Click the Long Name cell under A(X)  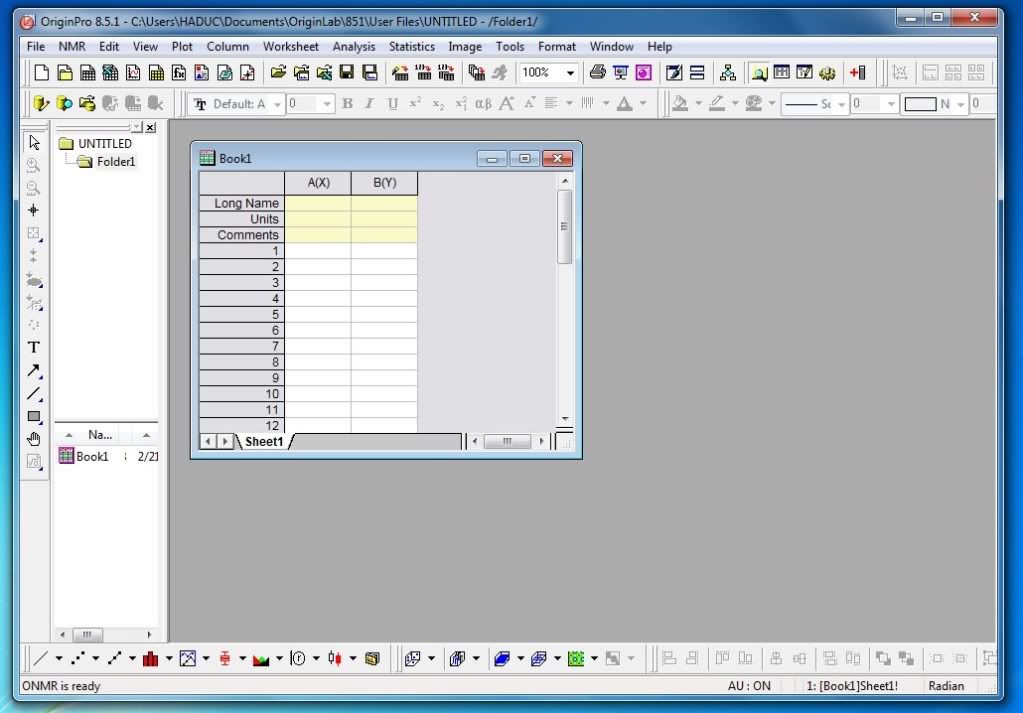pos(318,203)
